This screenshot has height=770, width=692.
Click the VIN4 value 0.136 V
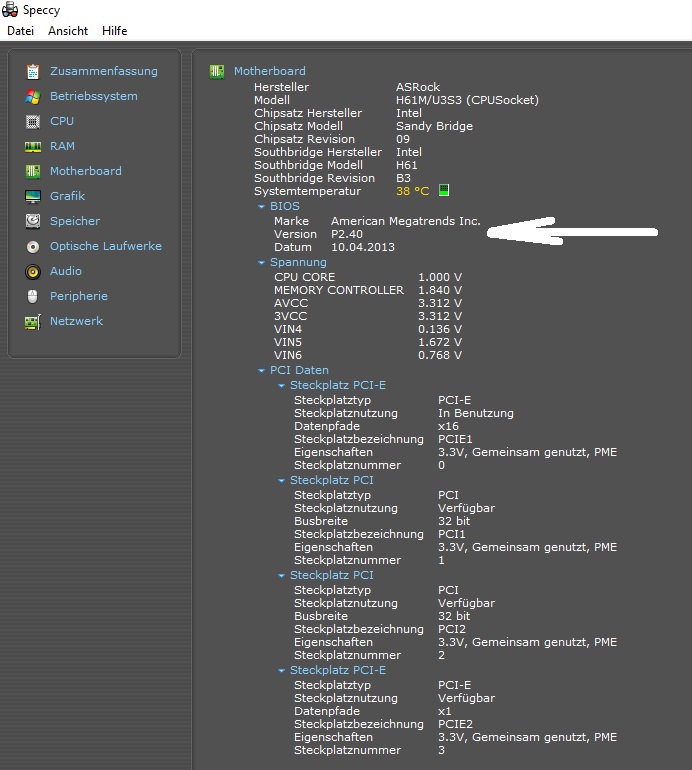[440, 329]
